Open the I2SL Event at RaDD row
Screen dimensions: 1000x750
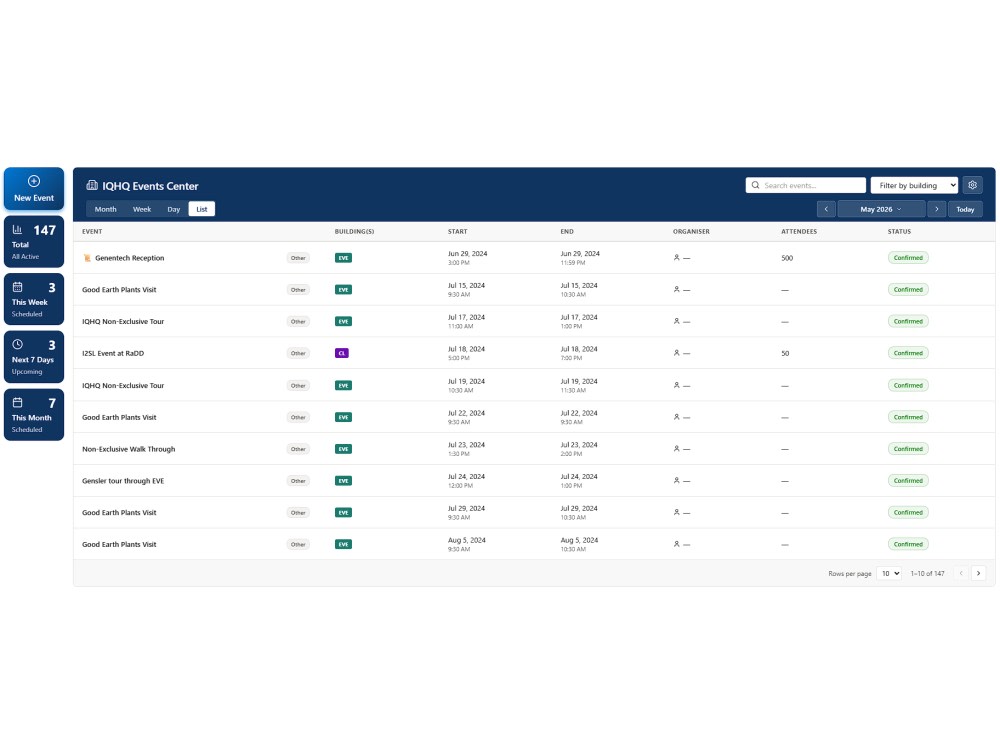[x=534, y=353]
